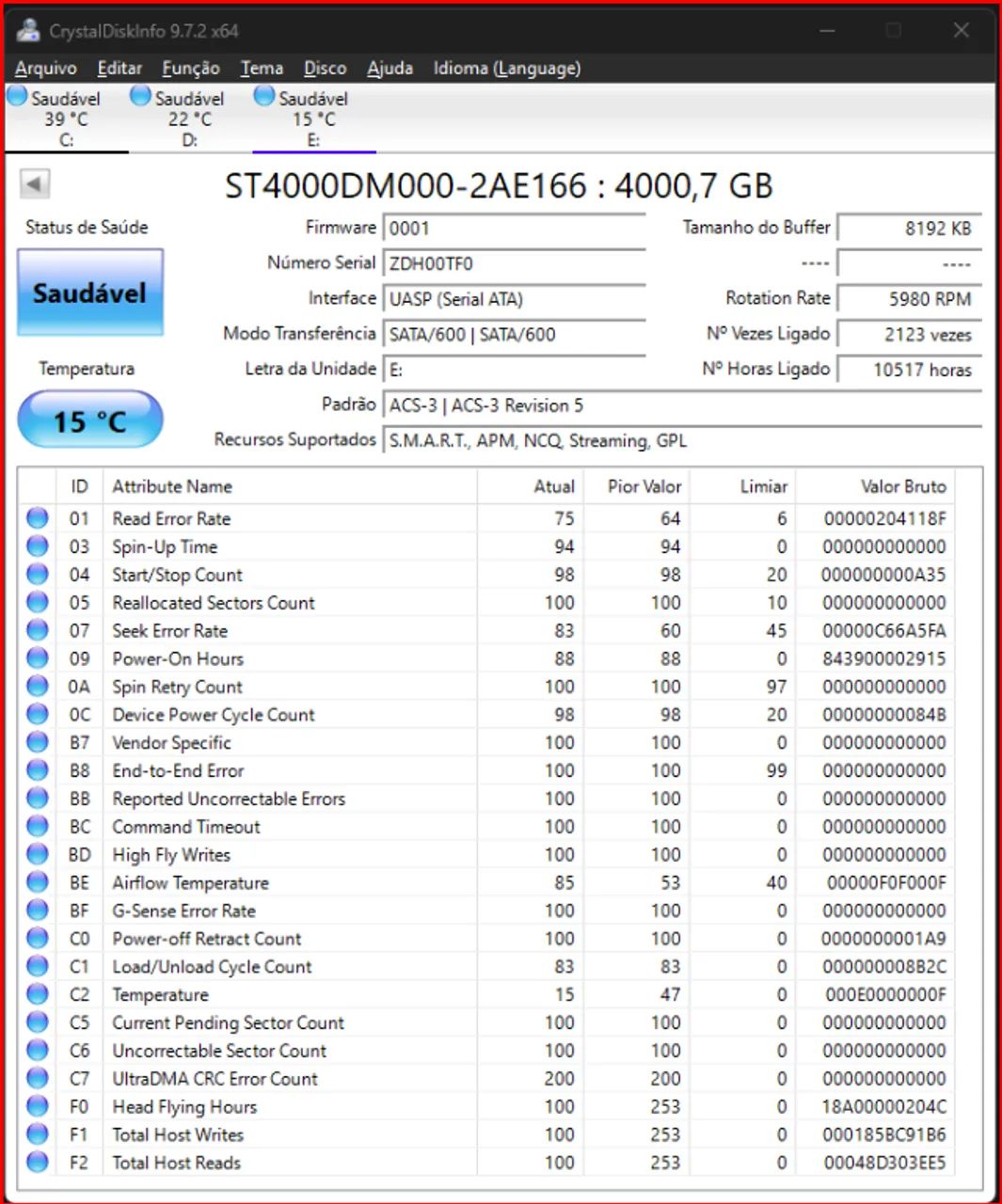
Task: Click health orb for Load/Unload Cycle Count
Action: coord(37,966)
